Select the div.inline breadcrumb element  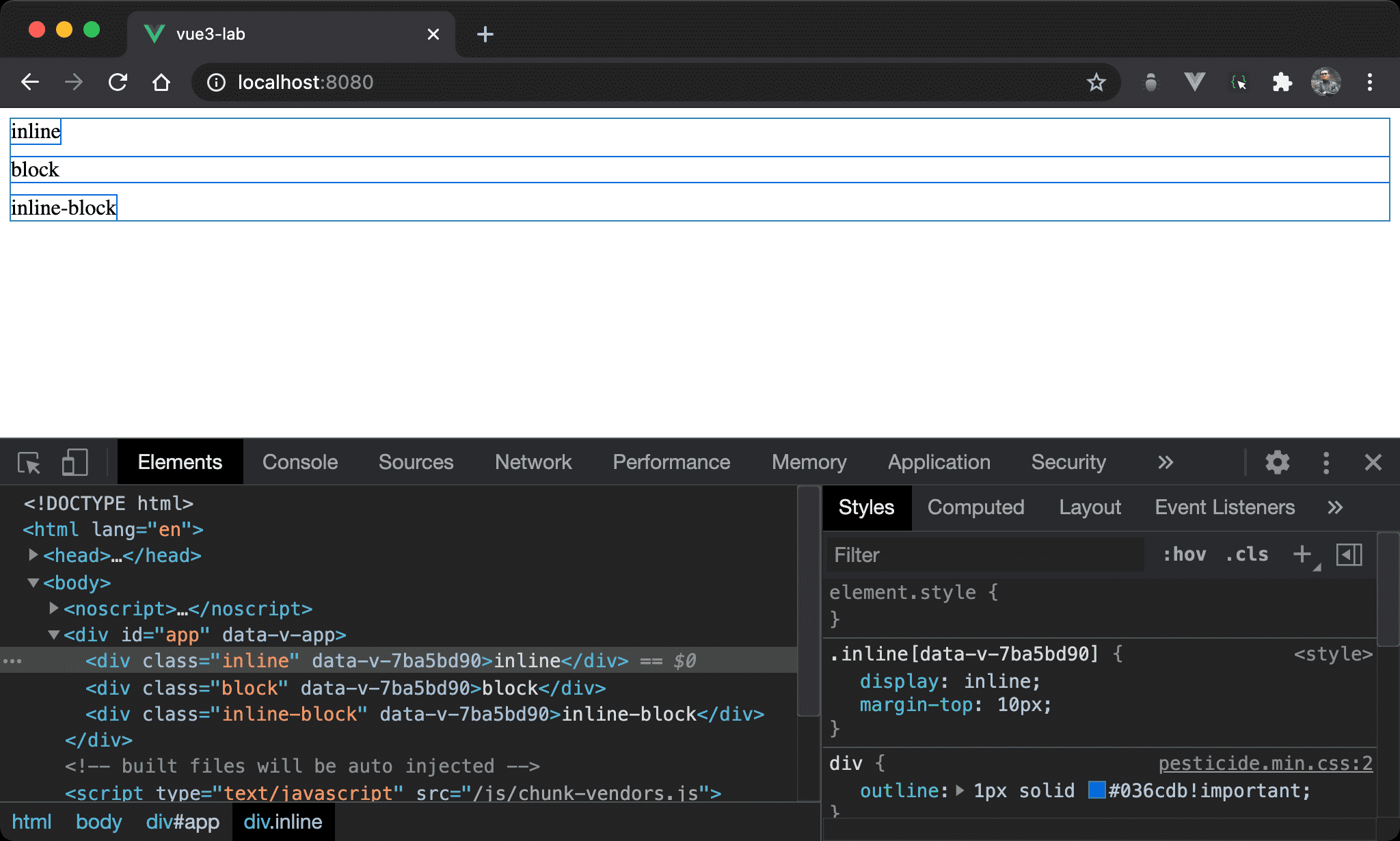283,821
